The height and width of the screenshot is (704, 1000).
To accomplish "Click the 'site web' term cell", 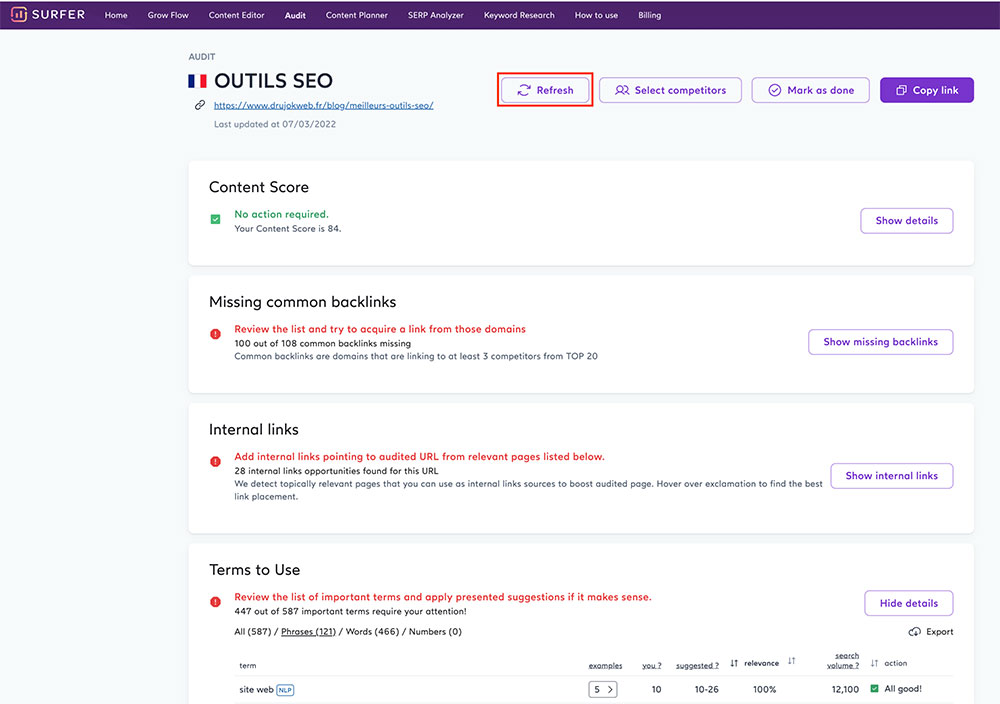I will (256, 689).
